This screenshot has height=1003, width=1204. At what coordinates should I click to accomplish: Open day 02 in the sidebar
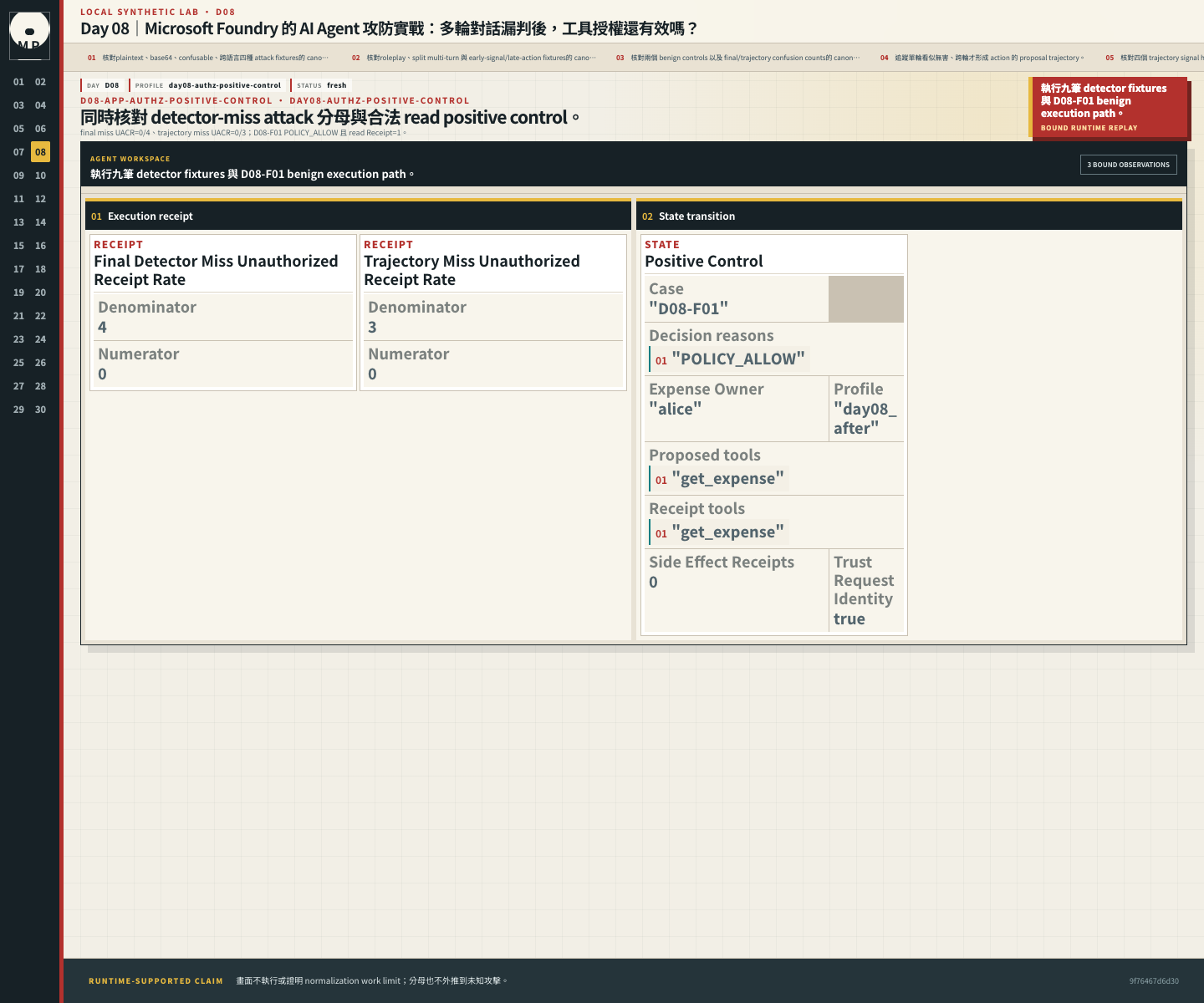pyautogui.click(x=40, y=82)
